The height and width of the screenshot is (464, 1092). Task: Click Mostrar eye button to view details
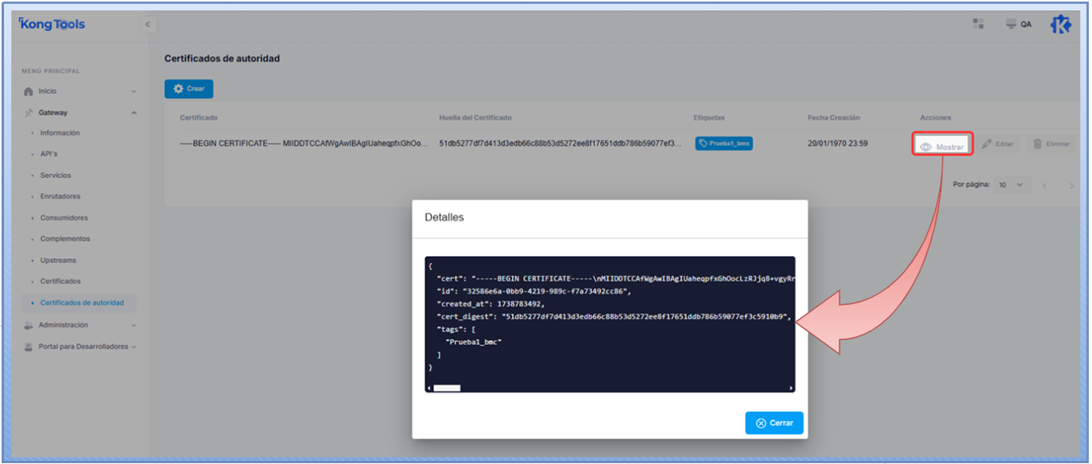(x=944, y=146)
